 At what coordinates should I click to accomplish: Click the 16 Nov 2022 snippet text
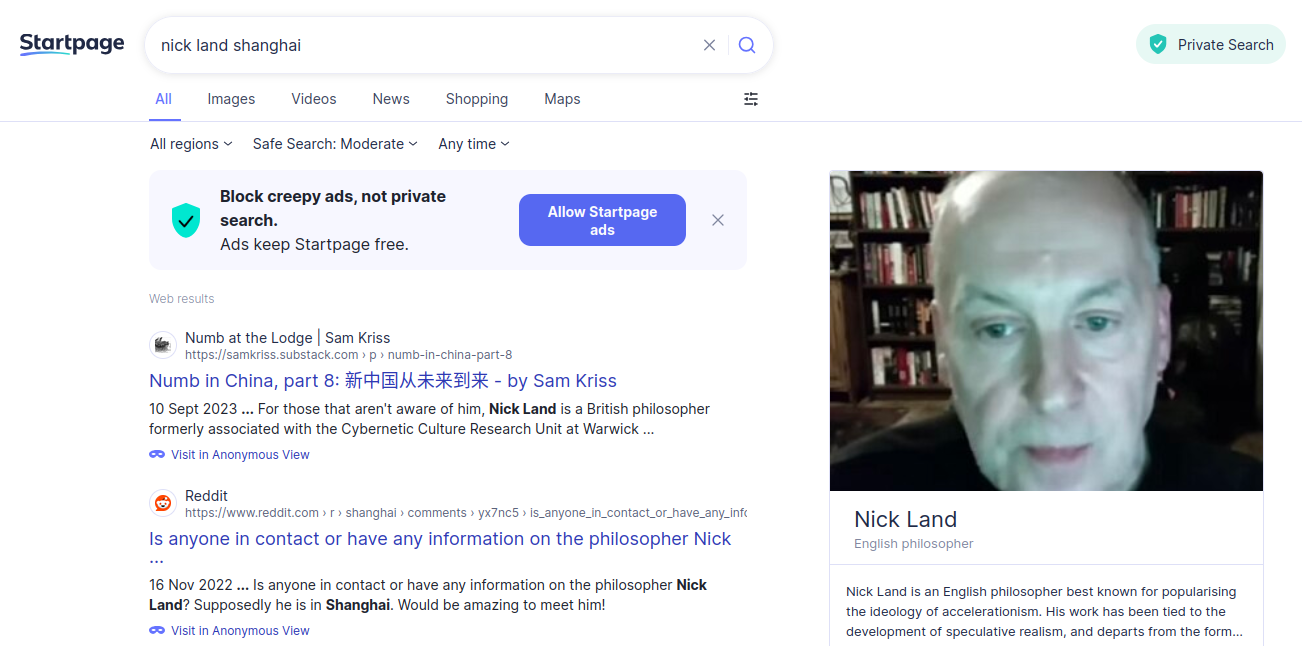coord(428,595)
